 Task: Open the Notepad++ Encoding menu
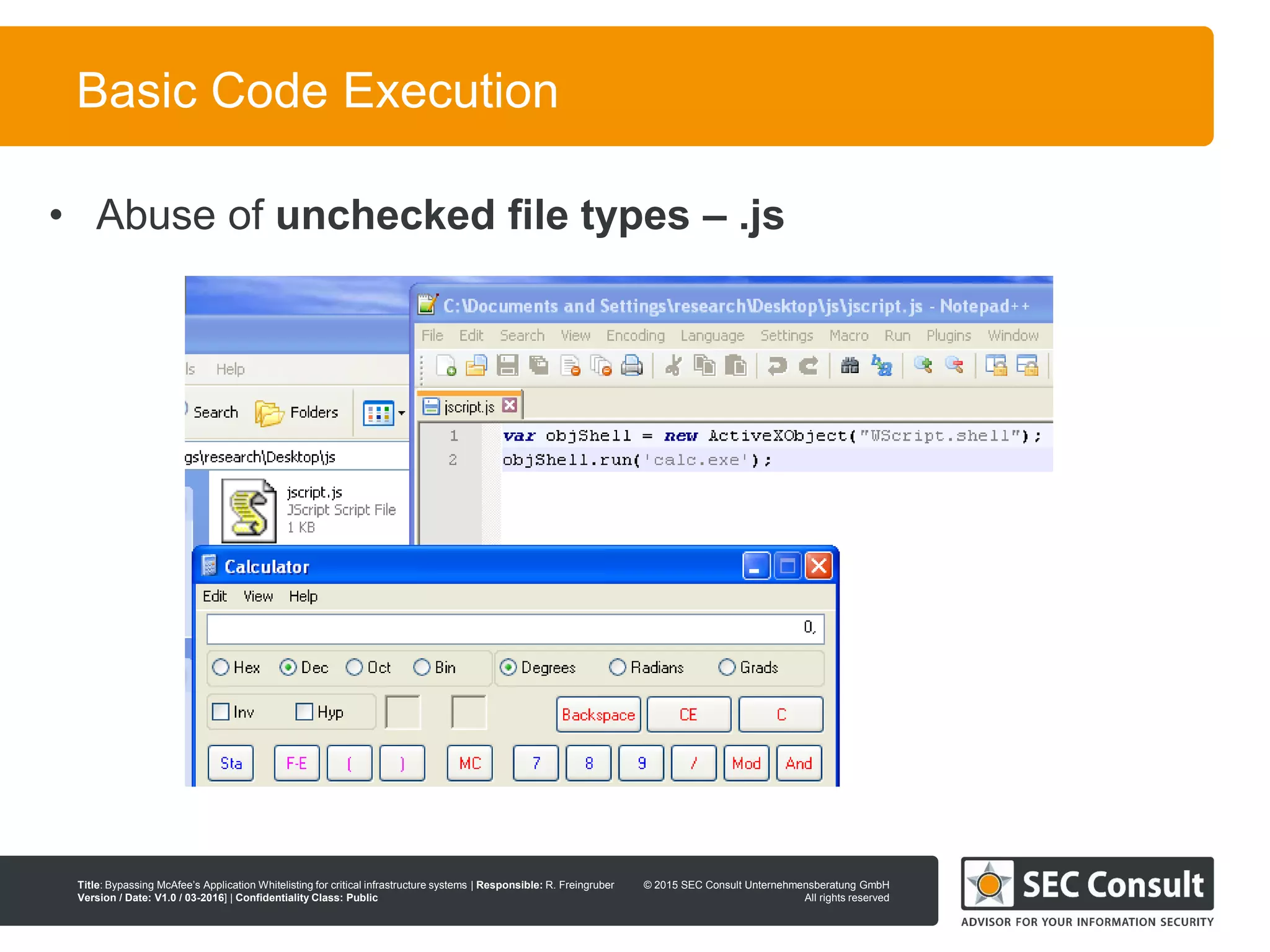point(635,335)
